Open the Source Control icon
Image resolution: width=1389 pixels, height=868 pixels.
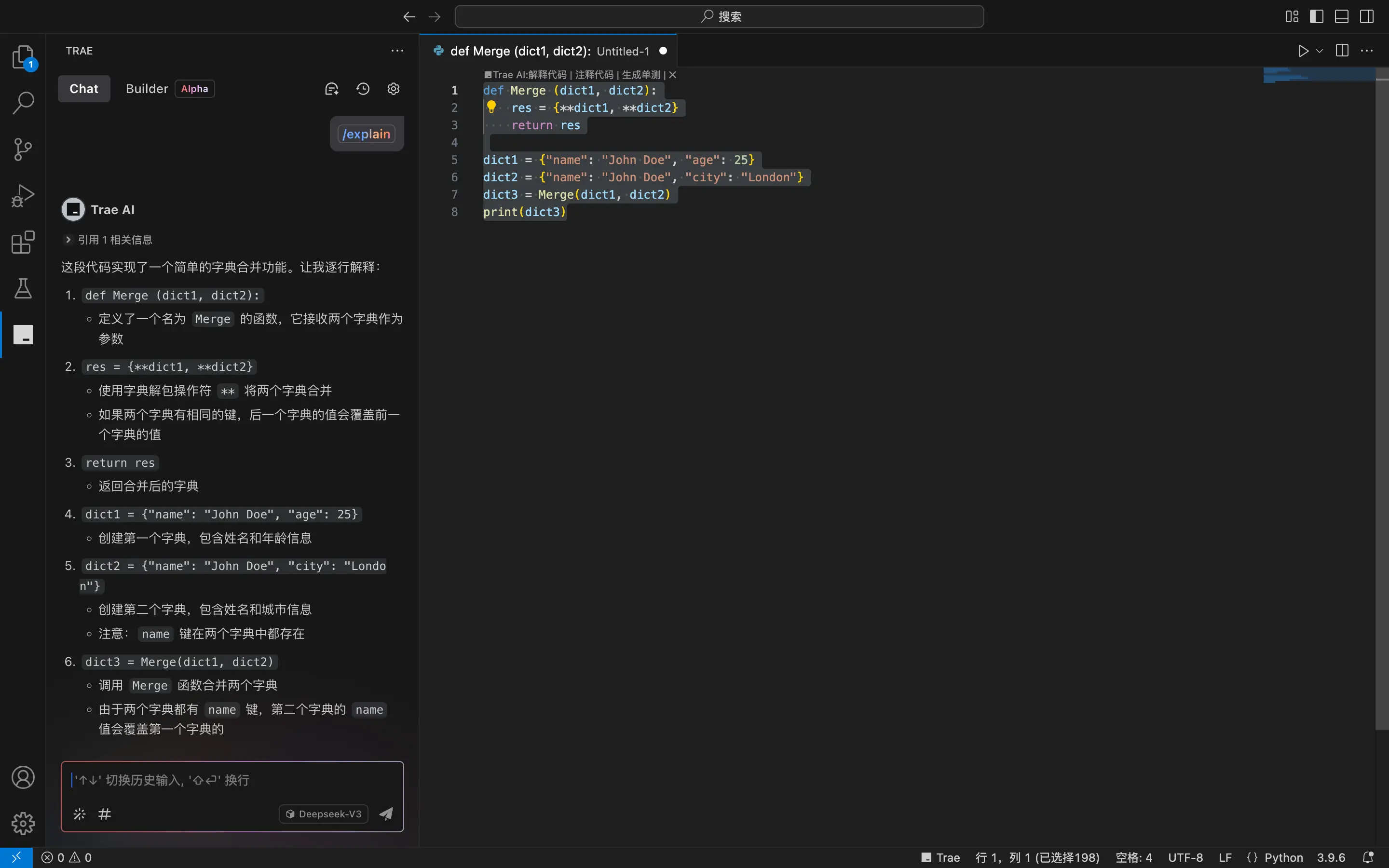click(x=23, y=149)
